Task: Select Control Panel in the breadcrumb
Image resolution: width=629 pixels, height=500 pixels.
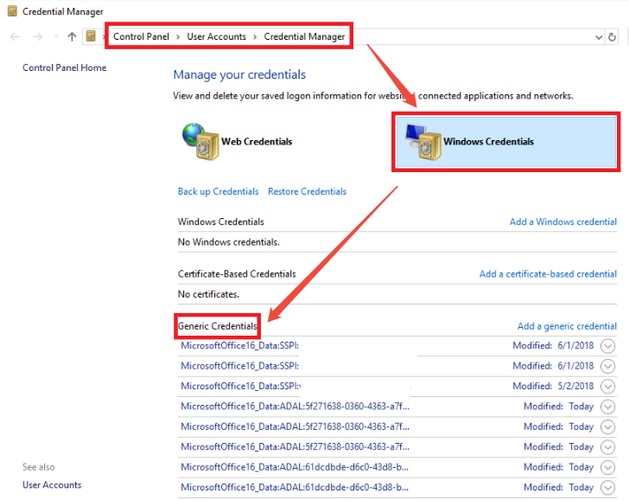Action: click(141, 37)
